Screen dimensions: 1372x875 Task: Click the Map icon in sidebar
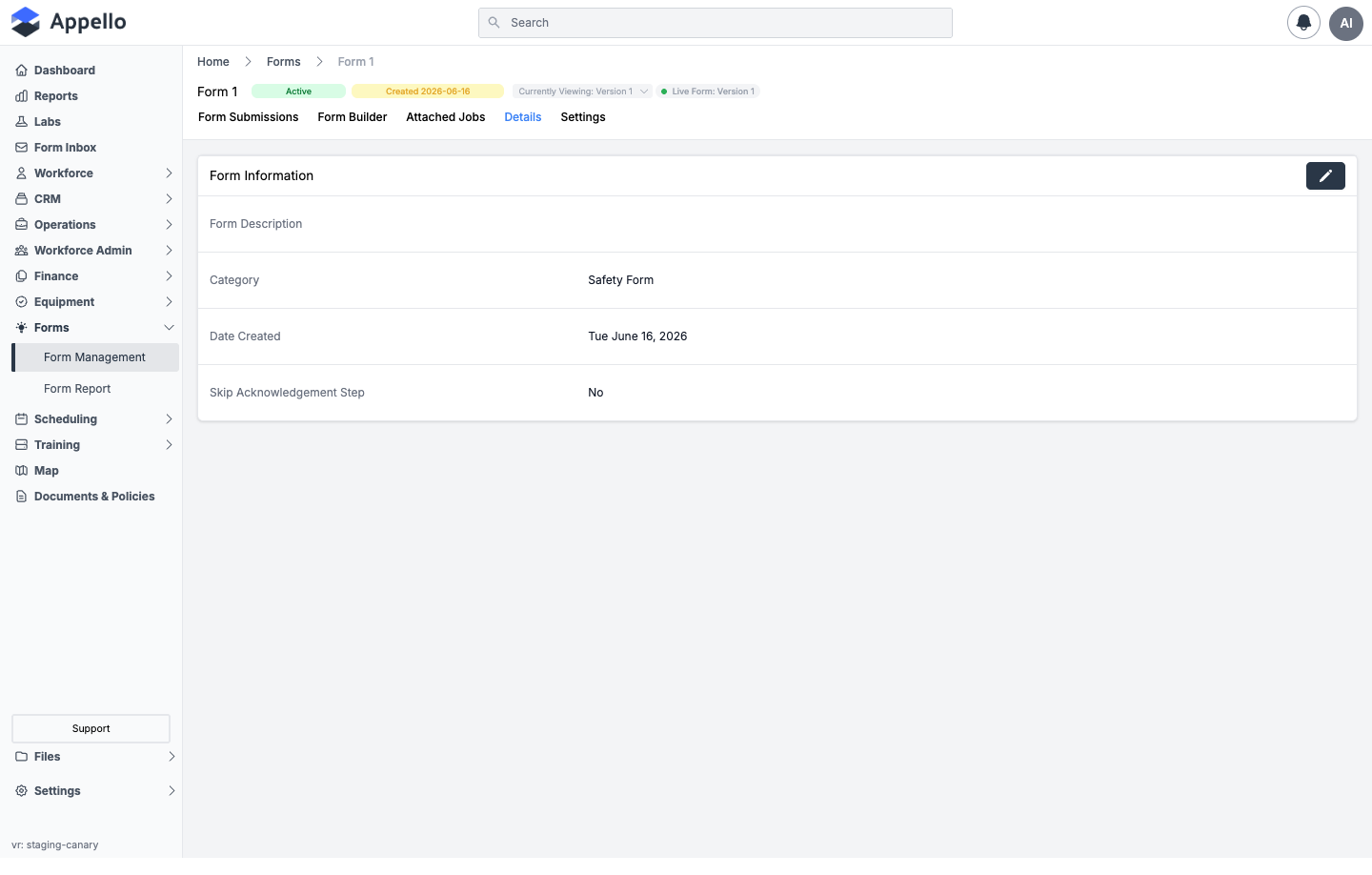(x=21, y=471)
